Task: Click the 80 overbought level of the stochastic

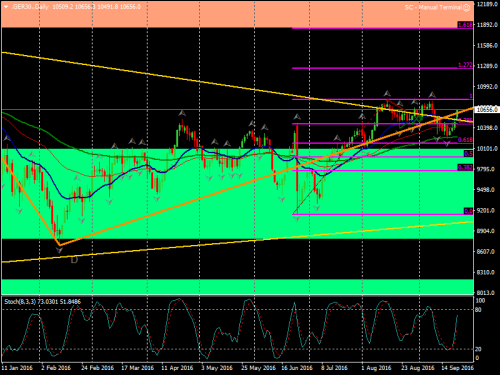Action: click(x=478, y=310)
